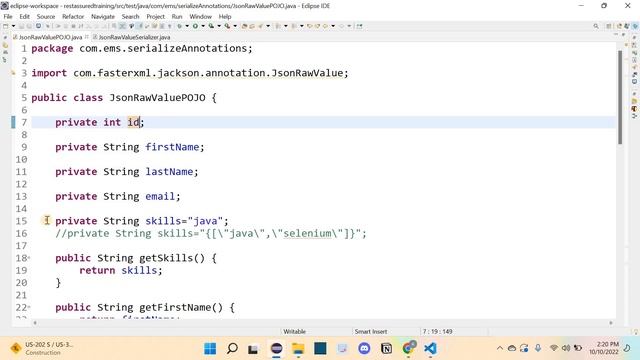Screen dimensions: 640x360
Task: Open Chrome from the taskbar
Action: coord(408,349)
